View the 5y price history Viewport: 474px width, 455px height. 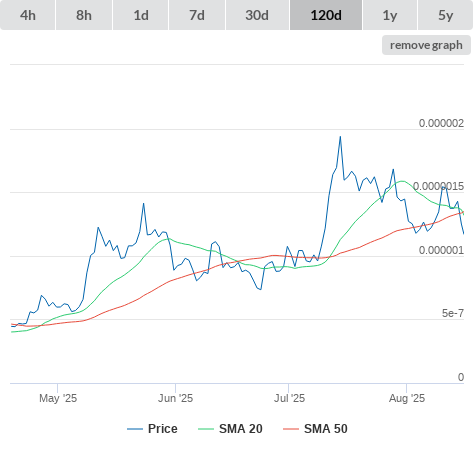tap(446, 15)
